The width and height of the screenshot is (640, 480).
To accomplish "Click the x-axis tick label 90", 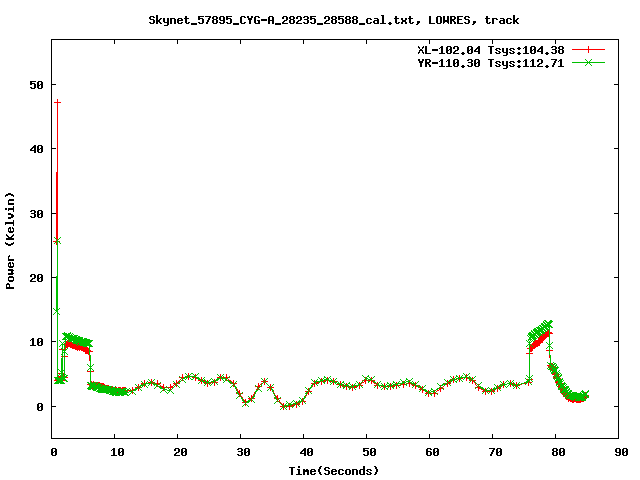I will click(621, 452).
